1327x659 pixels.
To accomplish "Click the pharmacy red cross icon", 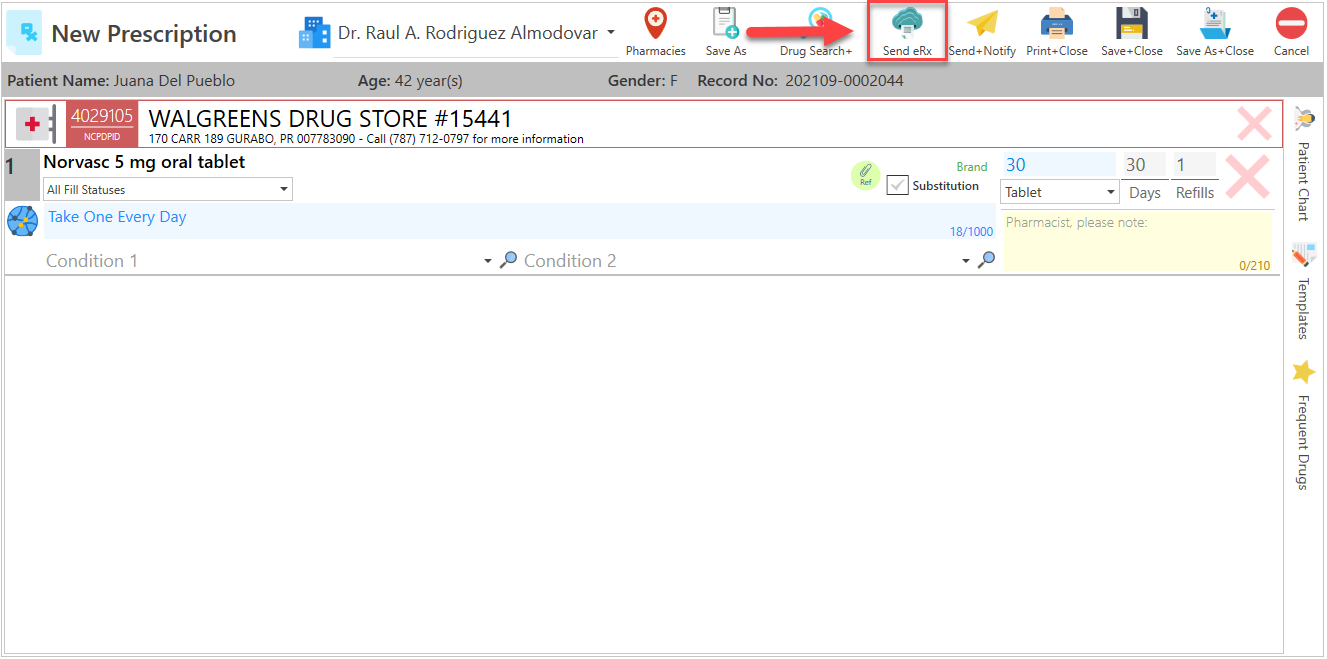I will (x=36, y=125).
